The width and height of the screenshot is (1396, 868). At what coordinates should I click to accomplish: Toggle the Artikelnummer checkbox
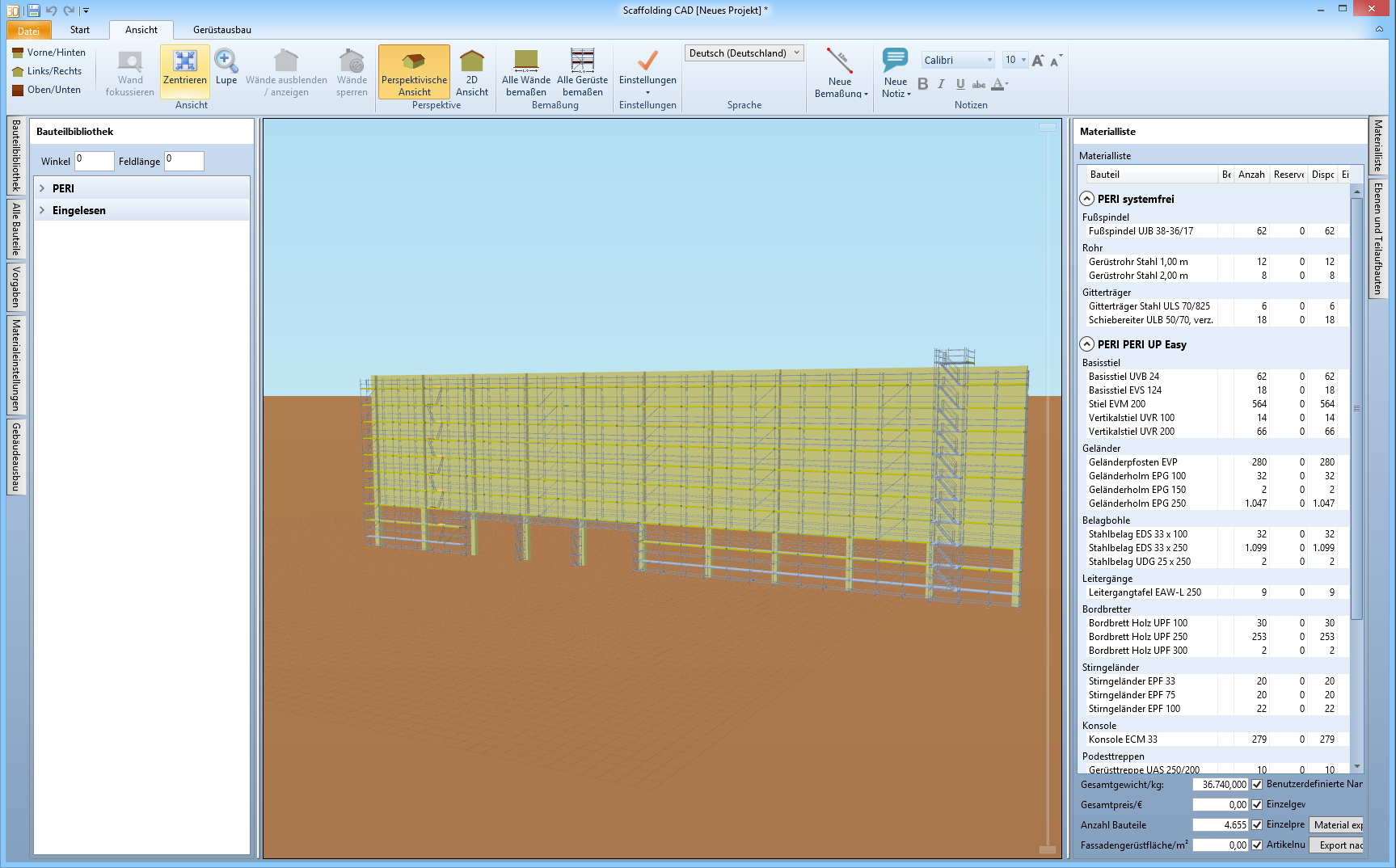[1257, 845]
